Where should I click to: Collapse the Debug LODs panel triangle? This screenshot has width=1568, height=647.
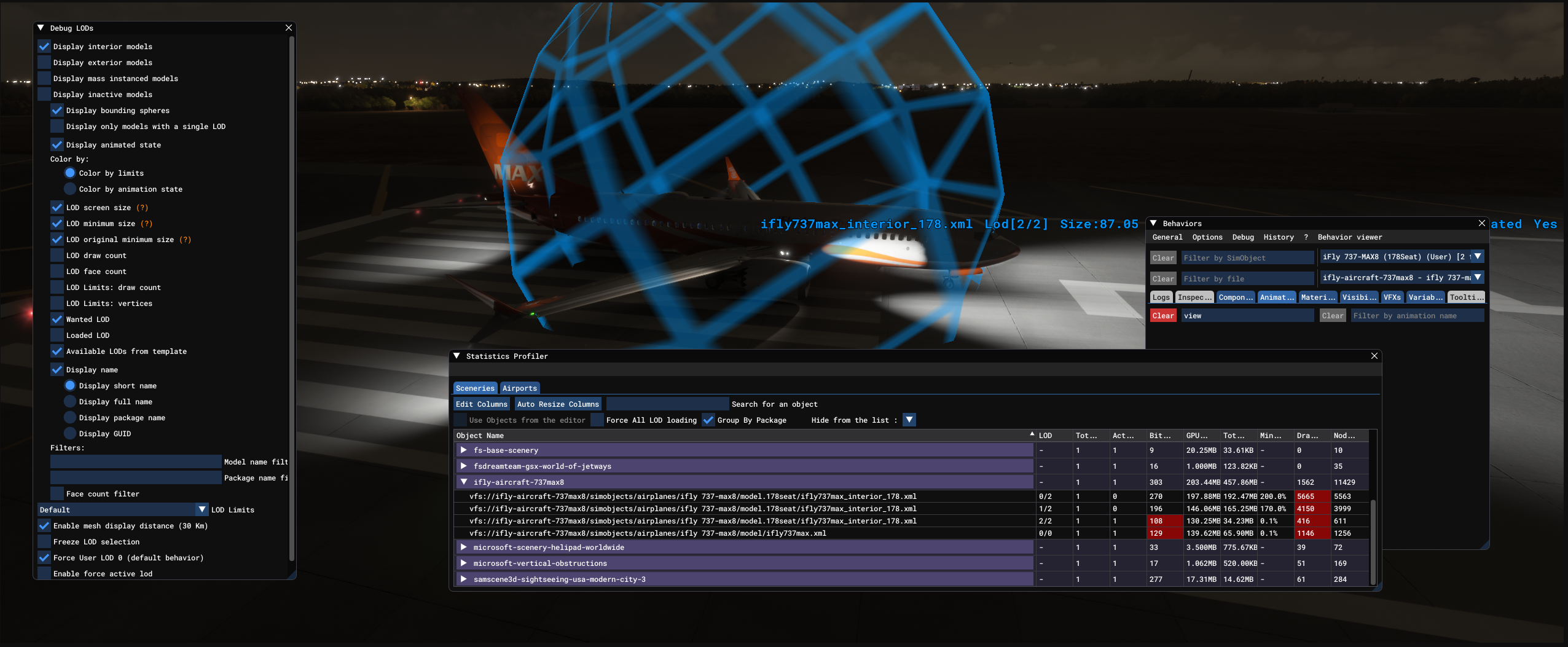point(41,28)
